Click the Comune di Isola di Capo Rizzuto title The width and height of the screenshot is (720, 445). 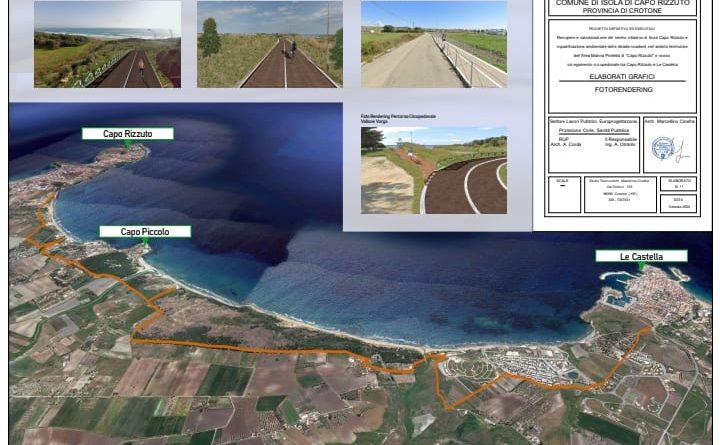click(622, 3)
